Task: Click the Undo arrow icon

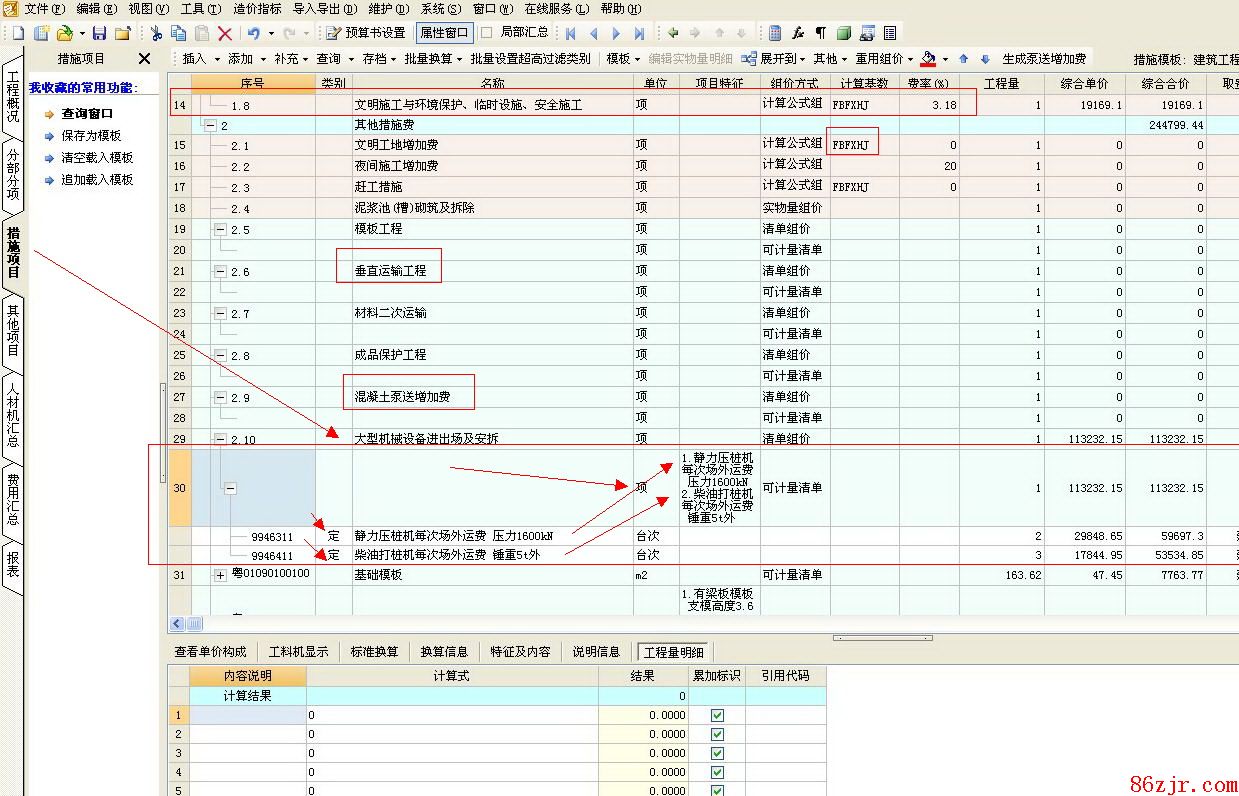Action: click(x=254, y=33)
